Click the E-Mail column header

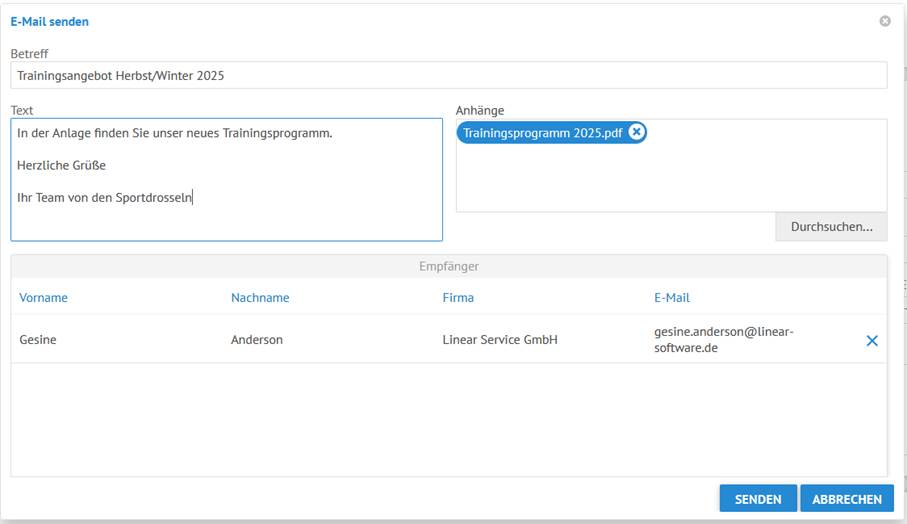[672, 297]
